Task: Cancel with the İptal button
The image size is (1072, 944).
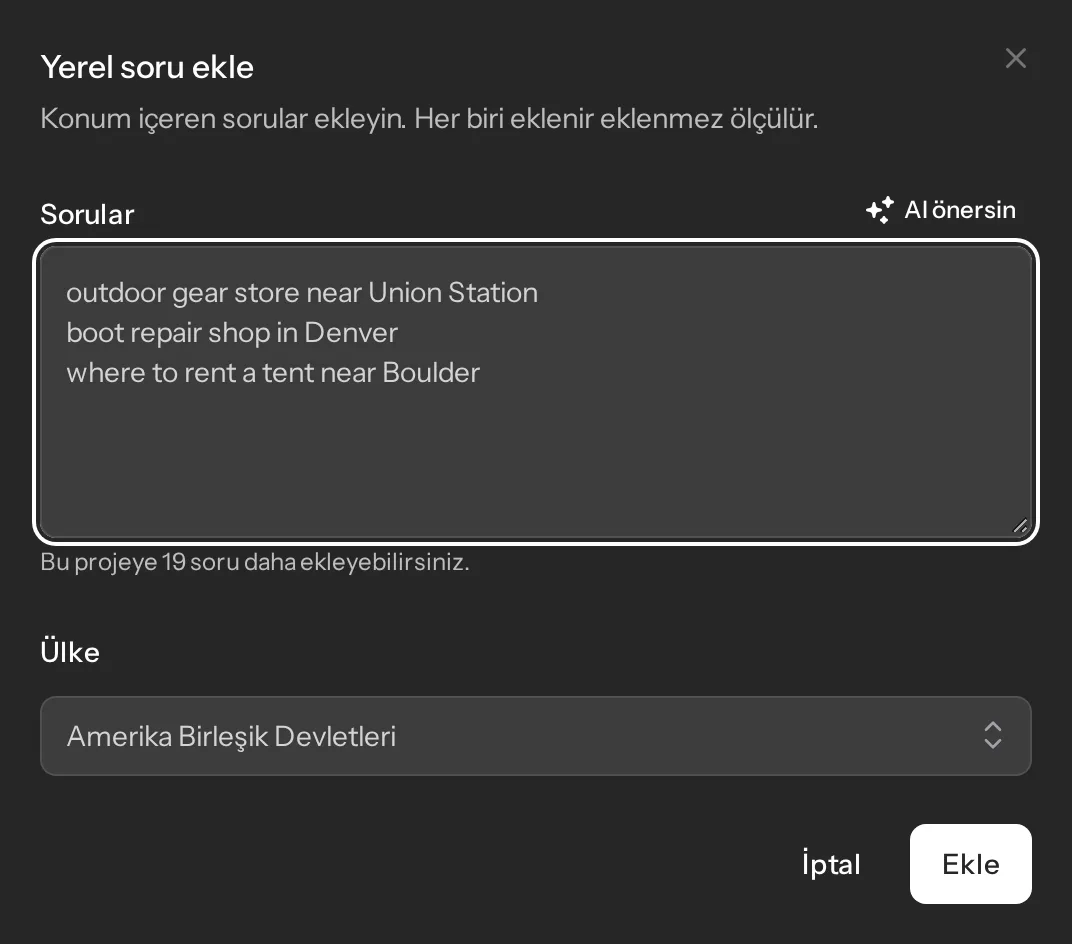Action: click(831, 864)
